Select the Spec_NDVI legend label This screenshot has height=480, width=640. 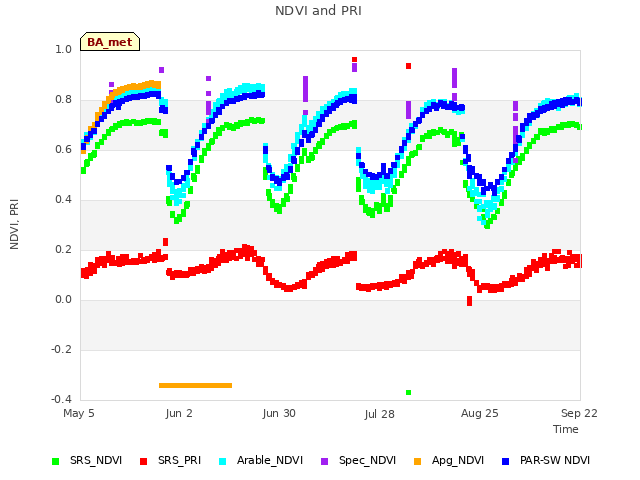(x=367, y=460)
